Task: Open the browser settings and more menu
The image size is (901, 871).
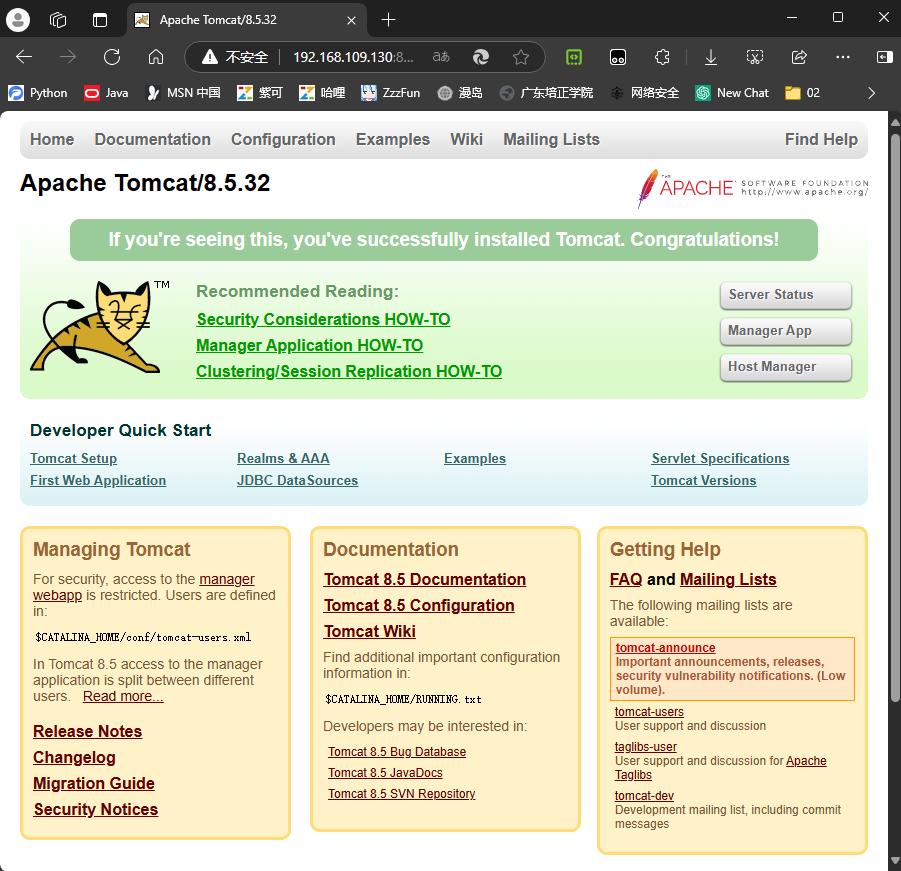Action: 843,57
